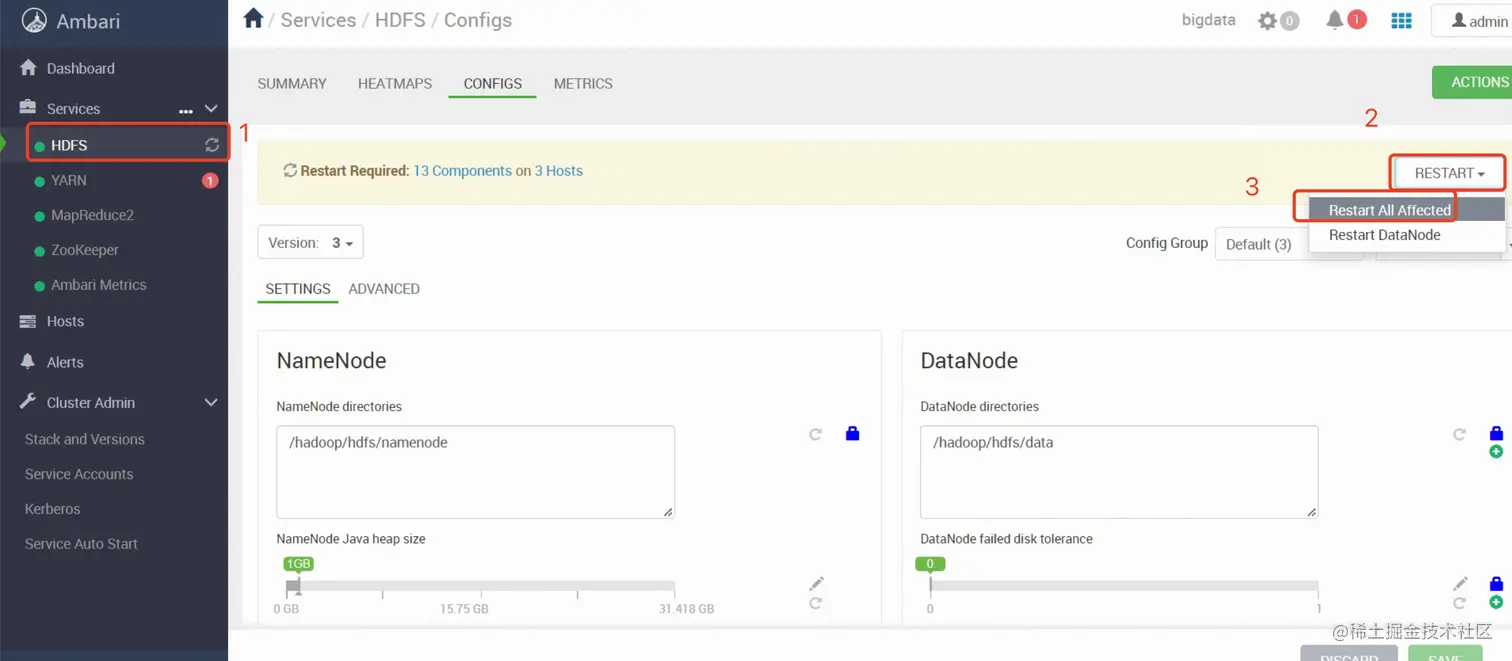Click the YARN alert badge

210,181
